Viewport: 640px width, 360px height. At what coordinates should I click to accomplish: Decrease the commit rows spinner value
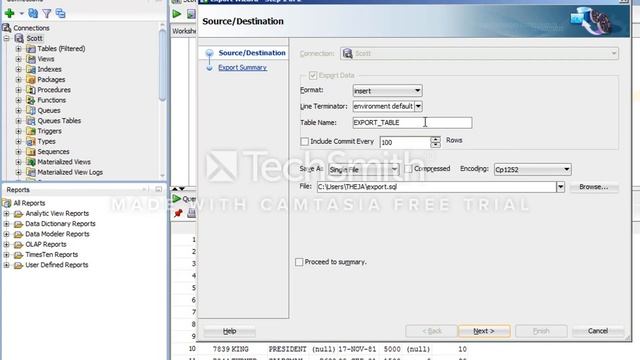tap(436, 145)
